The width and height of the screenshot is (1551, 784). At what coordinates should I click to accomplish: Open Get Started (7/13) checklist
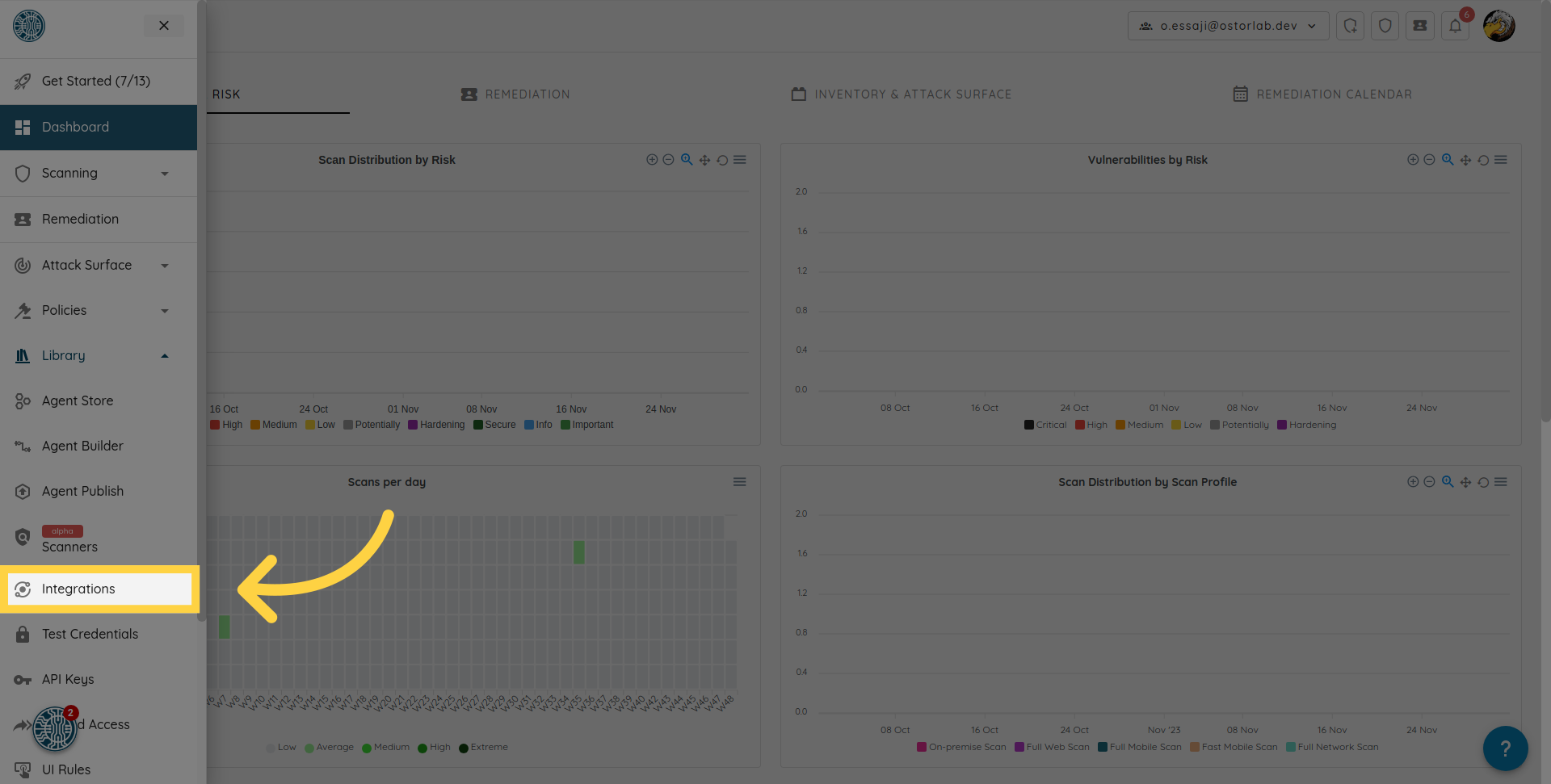[x=95, y=81]
